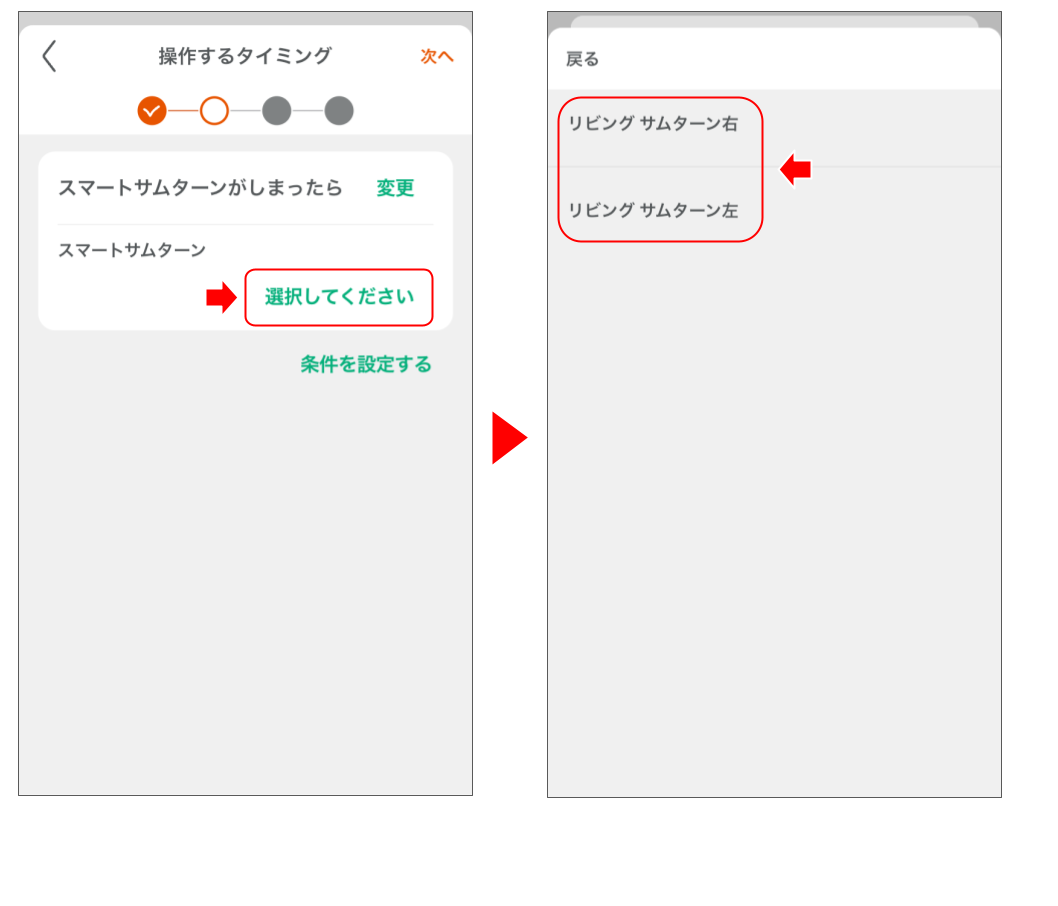Open the 変更 option to change the trigger

[395, 188]
